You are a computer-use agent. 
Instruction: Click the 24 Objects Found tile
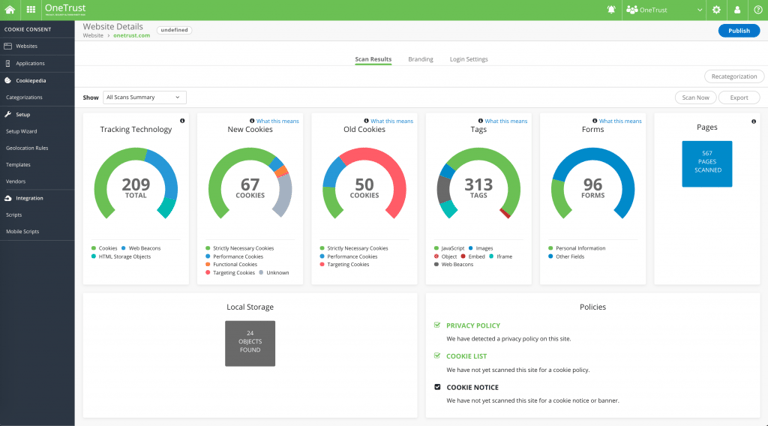pos(250,343)
